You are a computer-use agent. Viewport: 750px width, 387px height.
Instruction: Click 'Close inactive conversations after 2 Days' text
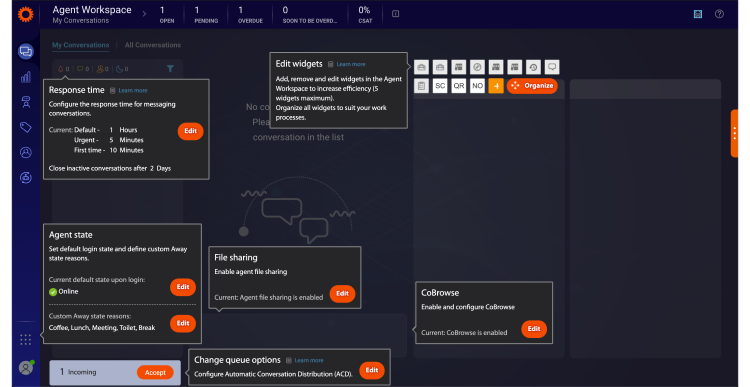pyautogui.click(x=110, y=168)
